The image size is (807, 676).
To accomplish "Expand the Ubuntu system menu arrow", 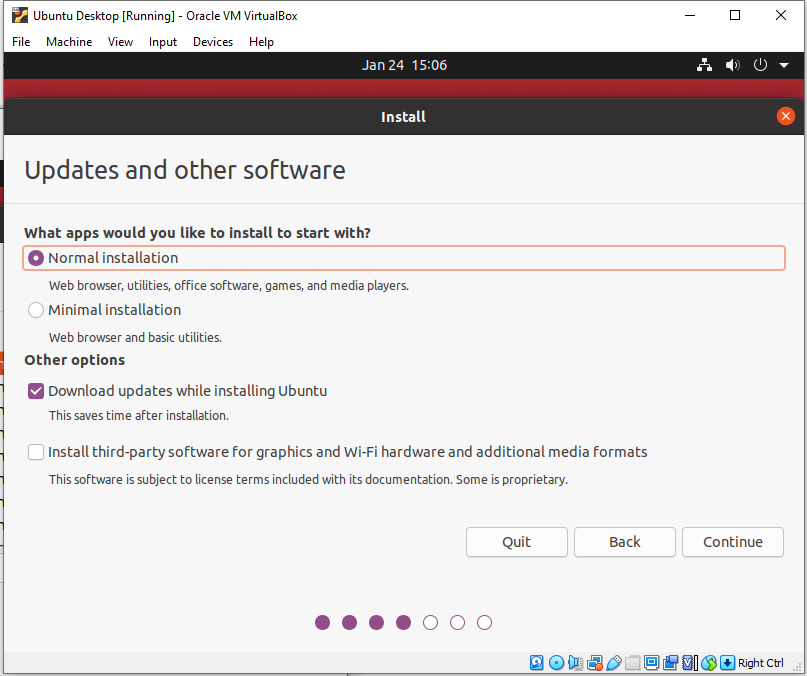I will tap(784, 65).
